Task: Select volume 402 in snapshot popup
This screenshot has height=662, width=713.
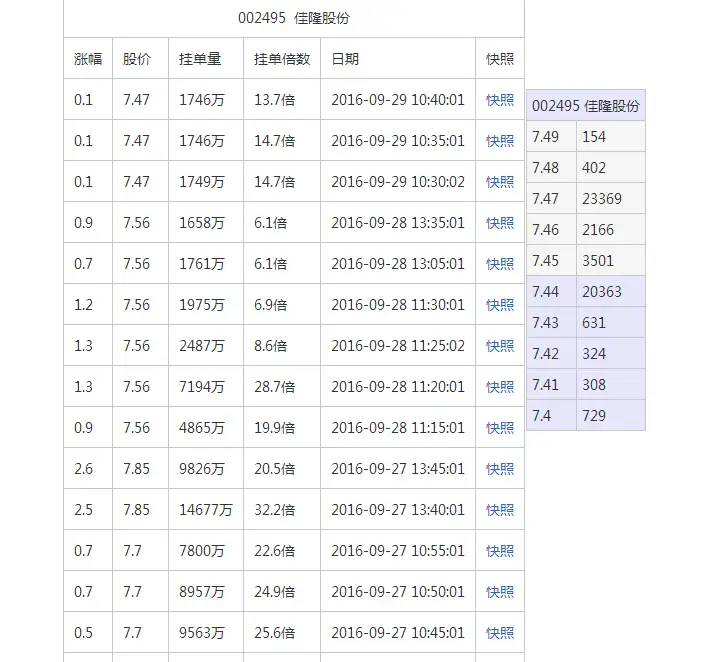Action: pos(611,167)
